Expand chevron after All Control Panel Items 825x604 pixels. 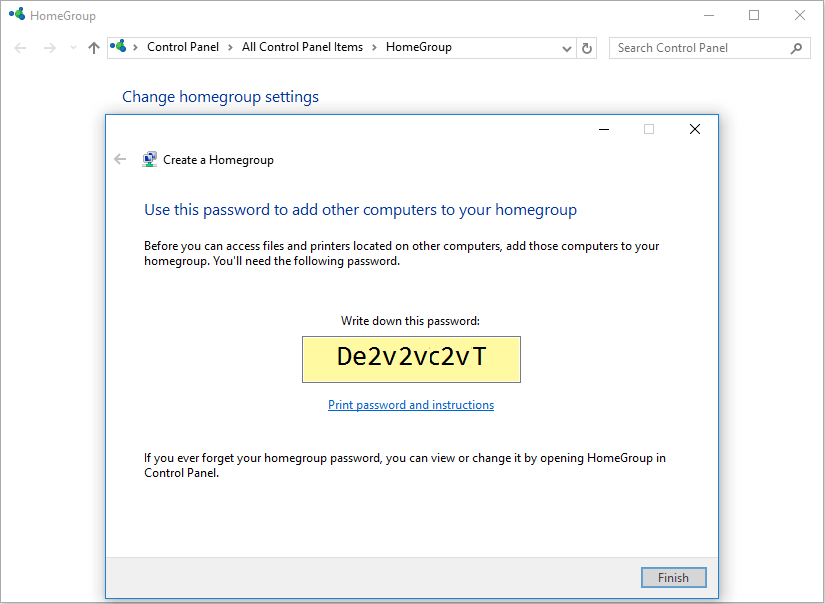pos(375,47)
